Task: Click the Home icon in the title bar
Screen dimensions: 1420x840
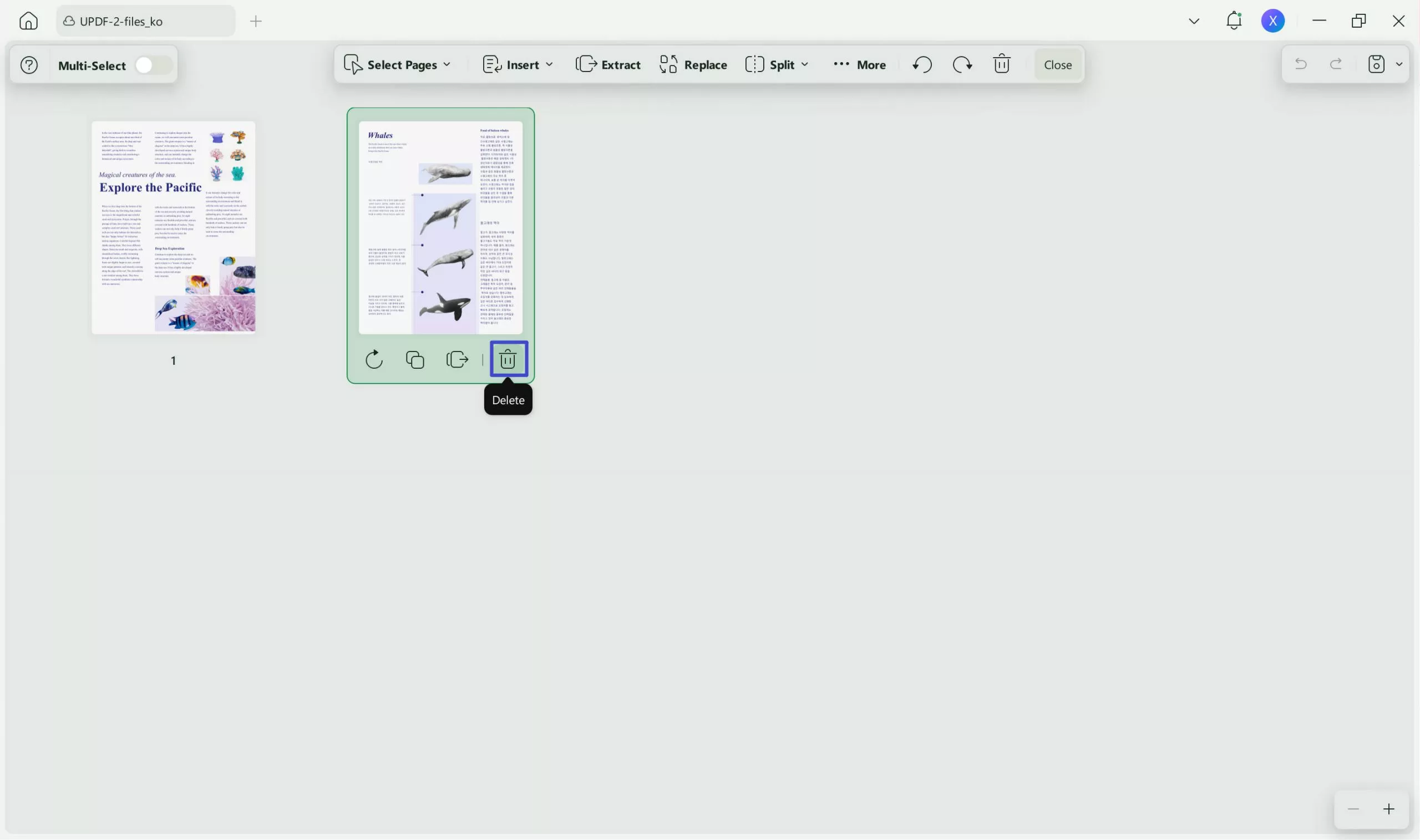Action: point(28,21)
